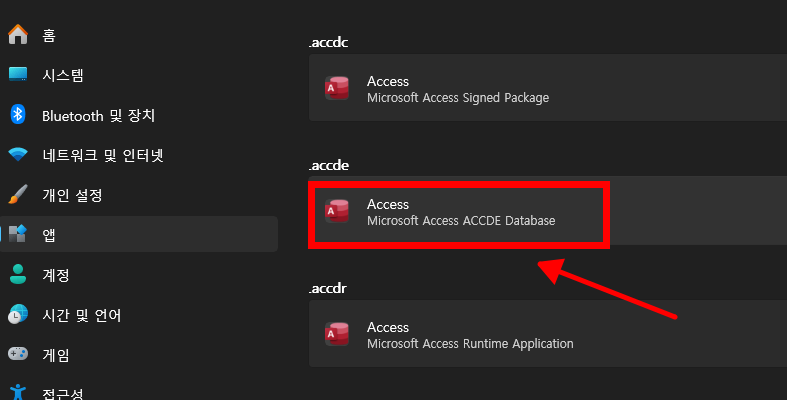Click the Access icon under .accde
787x400 pixels.
[x=337, y=212]
